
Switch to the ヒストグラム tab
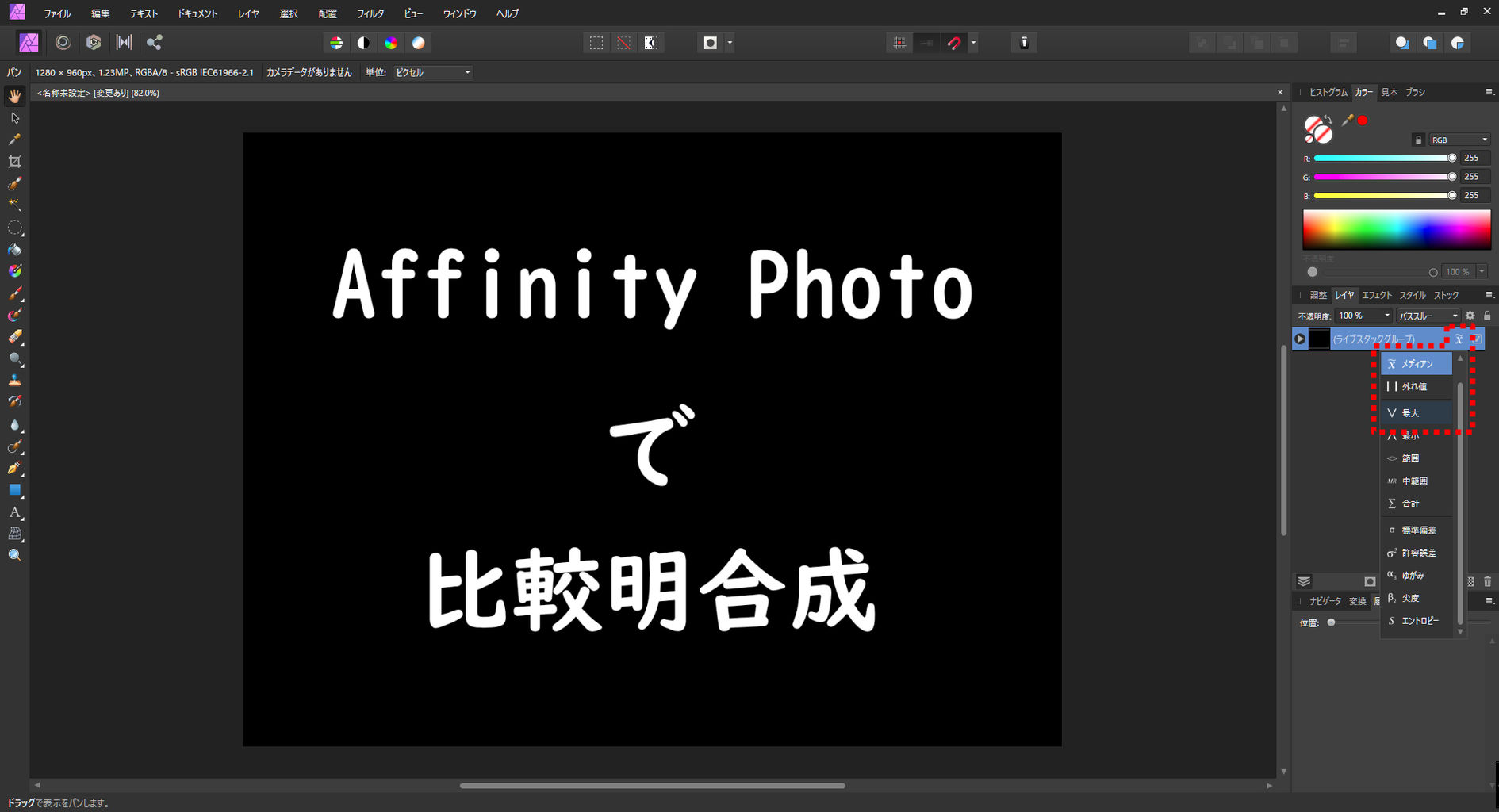pyautogui.click(x=1328, y=92)
